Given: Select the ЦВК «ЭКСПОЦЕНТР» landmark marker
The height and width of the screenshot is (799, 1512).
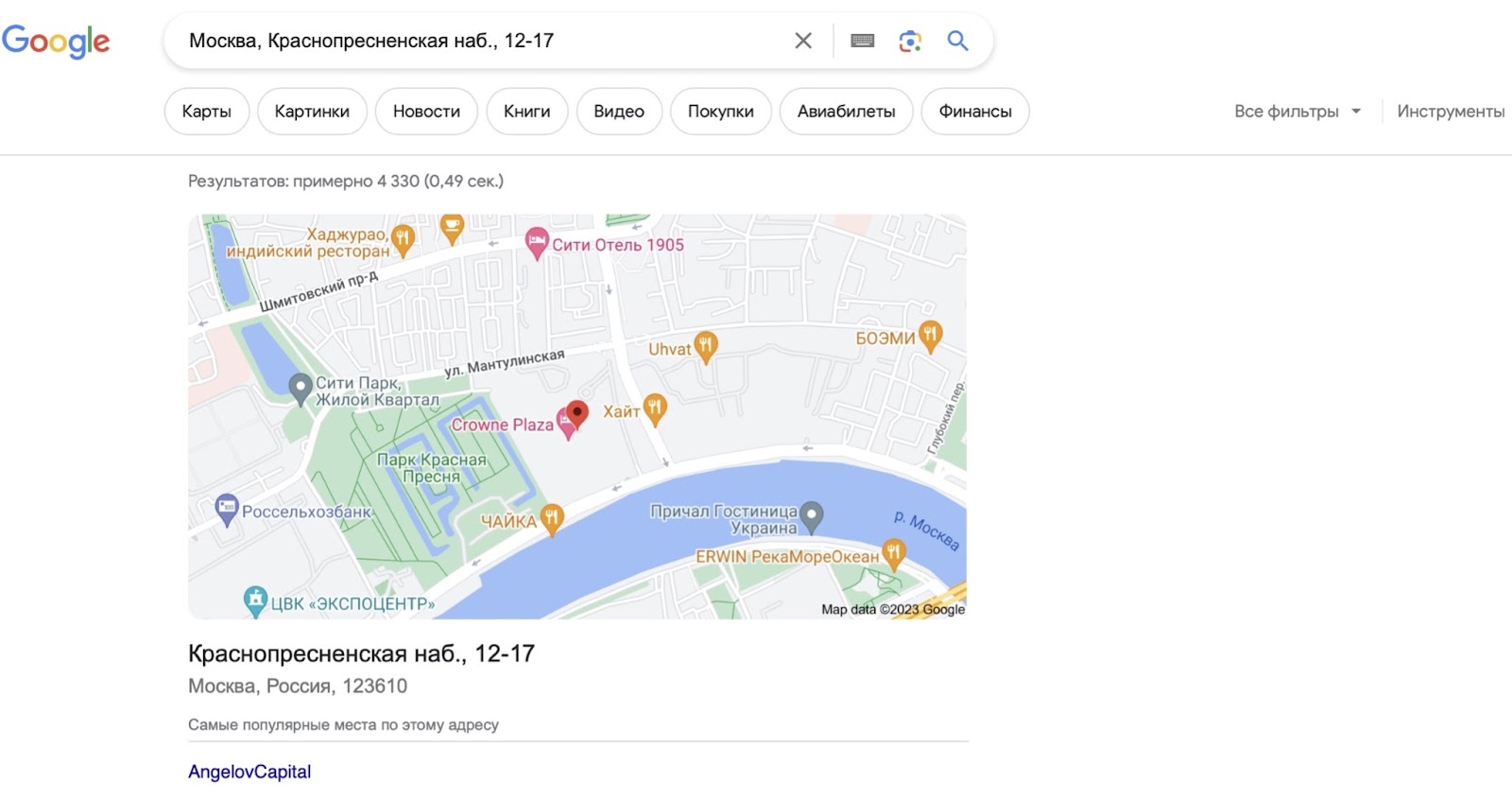Looking at the screenshot, I should pos(255,601).
